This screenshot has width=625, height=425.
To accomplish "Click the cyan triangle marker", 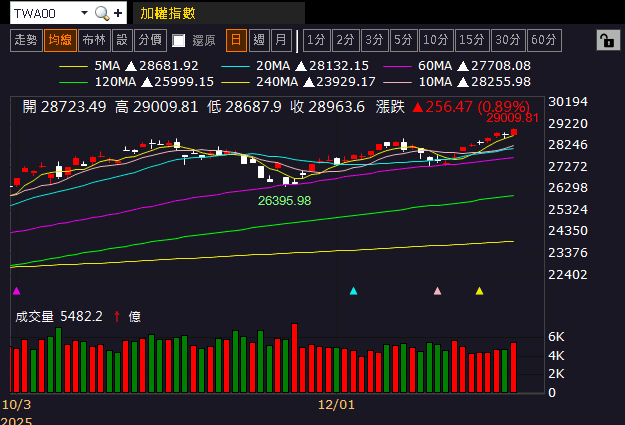I will click(353, 291).
